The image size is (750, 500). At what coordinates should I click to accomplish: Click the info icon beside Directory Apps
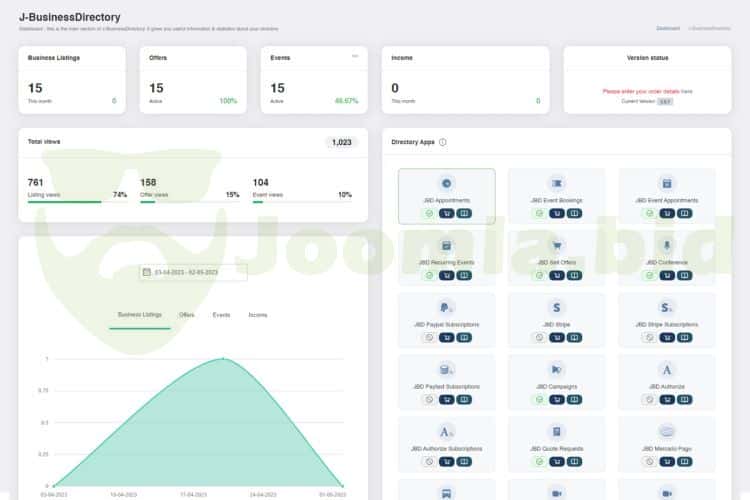pyautogui.click(x=443, y=142)
